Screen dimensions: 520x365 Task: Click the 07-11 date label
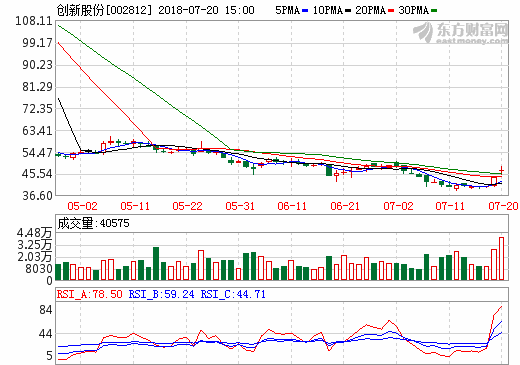[450, 206]
